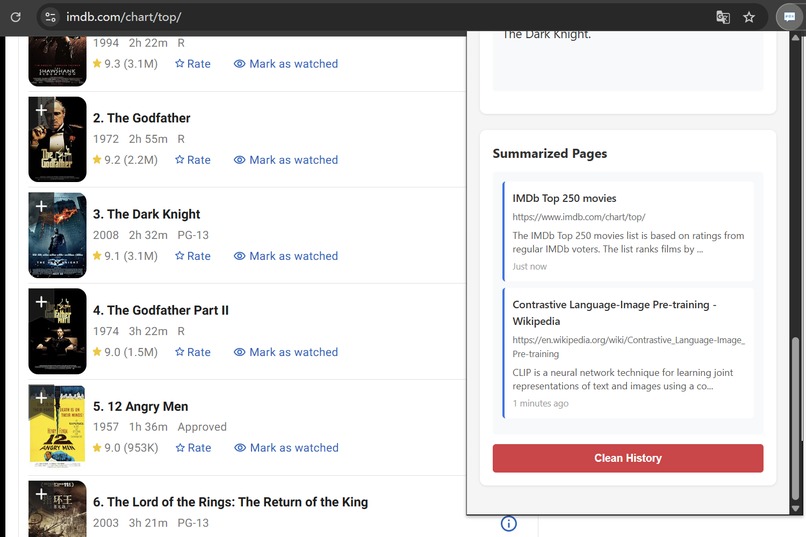Open the Contrastive Language-Image Pre-training summary entry
Viewport: 806px width, 537px height.
pos(628,353)
